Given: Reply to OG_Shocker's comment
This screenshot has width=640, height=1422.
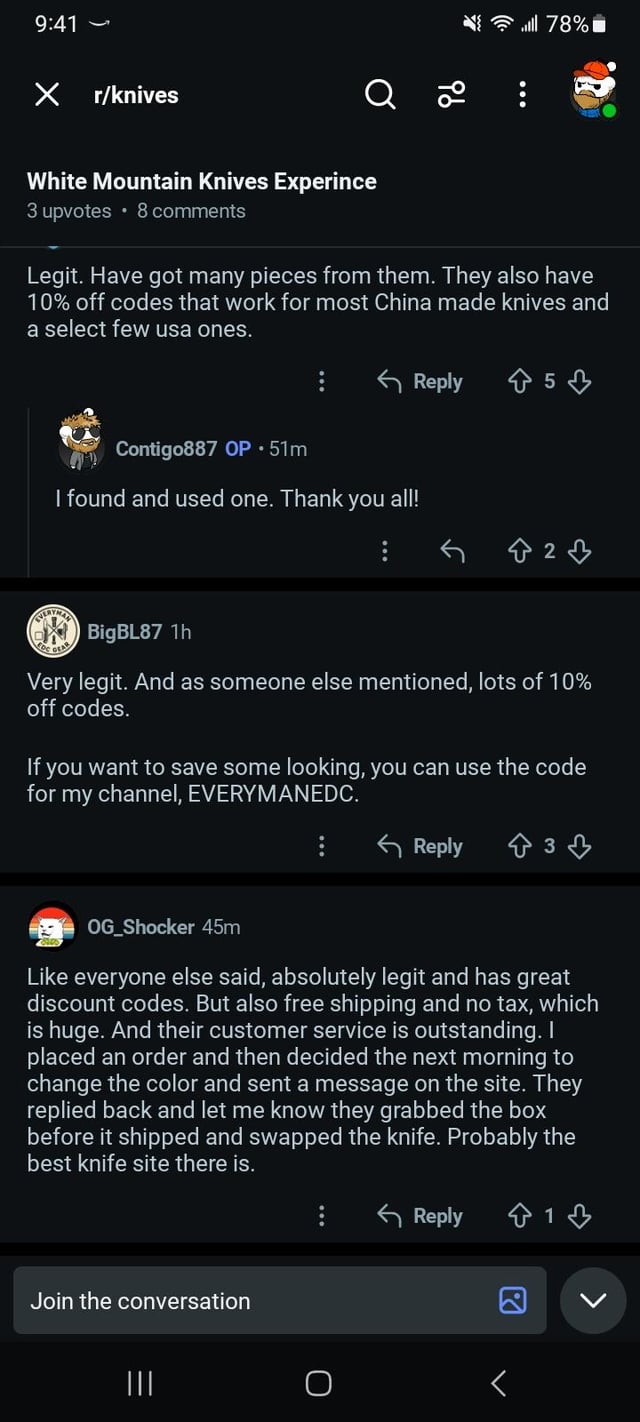Looking at the screenshot, I should pyautogui.click(x=420, y=1216).
